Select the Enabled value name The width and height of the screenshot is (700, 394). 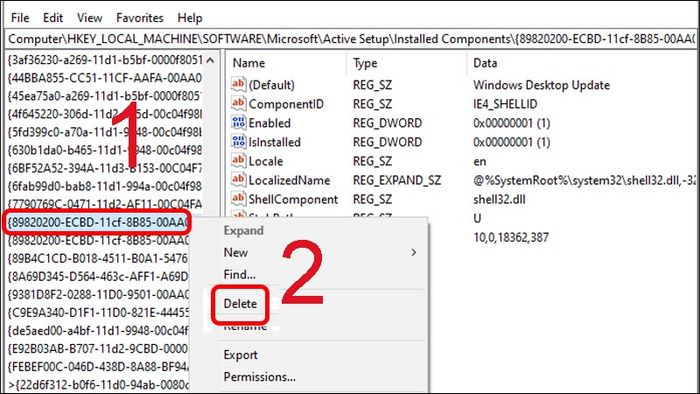(270, 123)
